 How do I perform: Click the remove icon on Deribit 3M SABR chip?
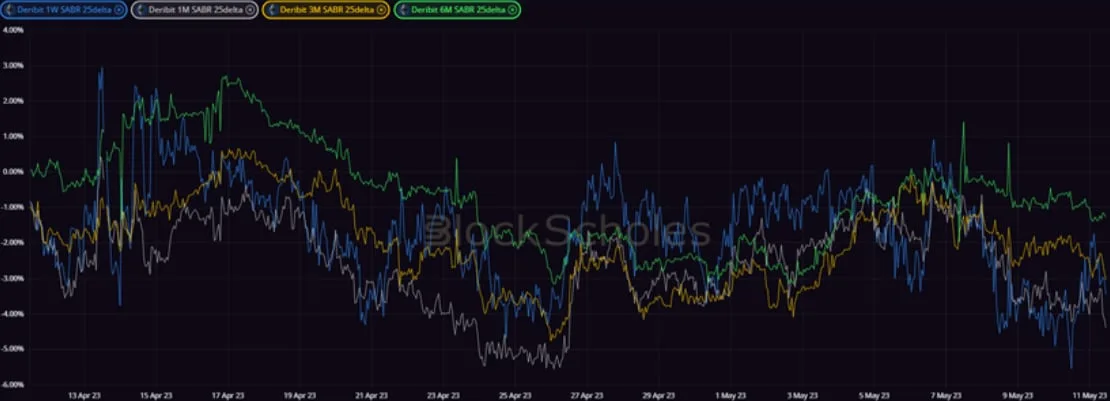coord(381,10)
